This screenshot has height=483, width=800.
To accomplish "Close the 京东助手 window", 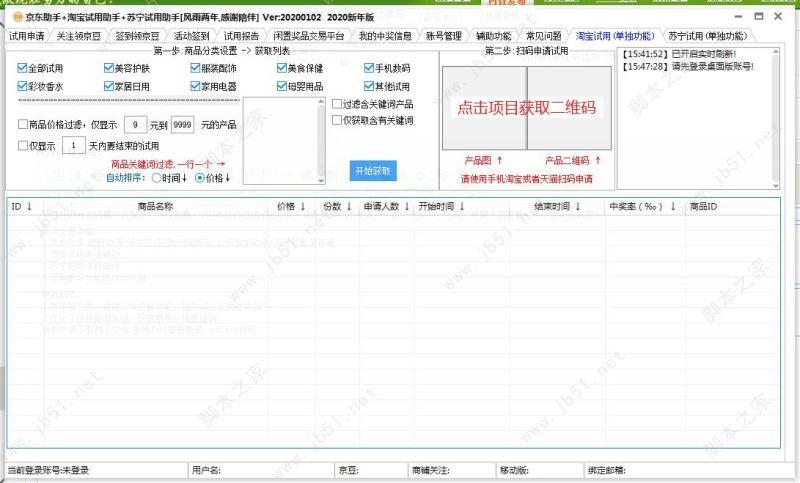I will 778,16.
